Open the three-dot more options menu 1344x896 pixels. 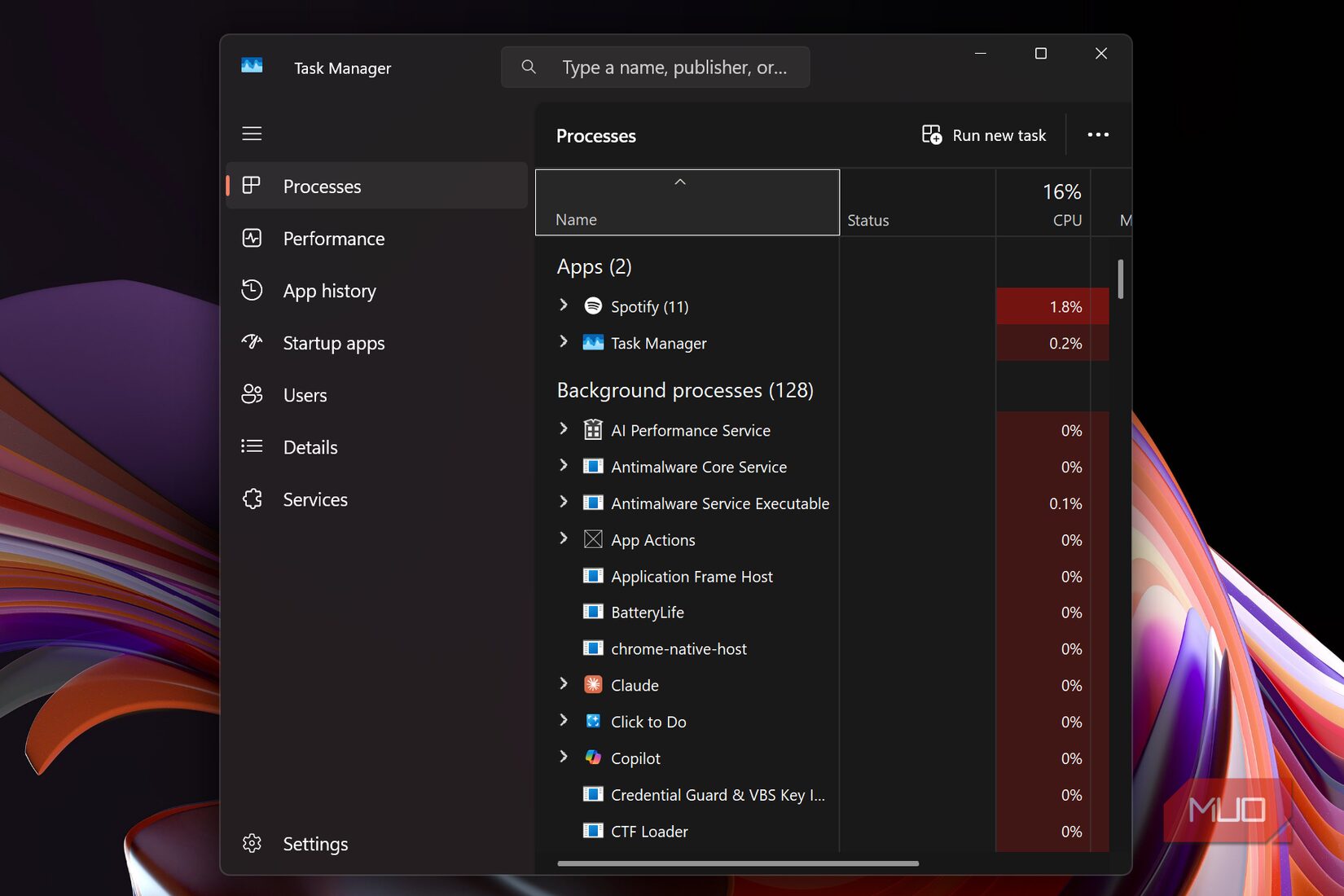(x=1098, y=134)
